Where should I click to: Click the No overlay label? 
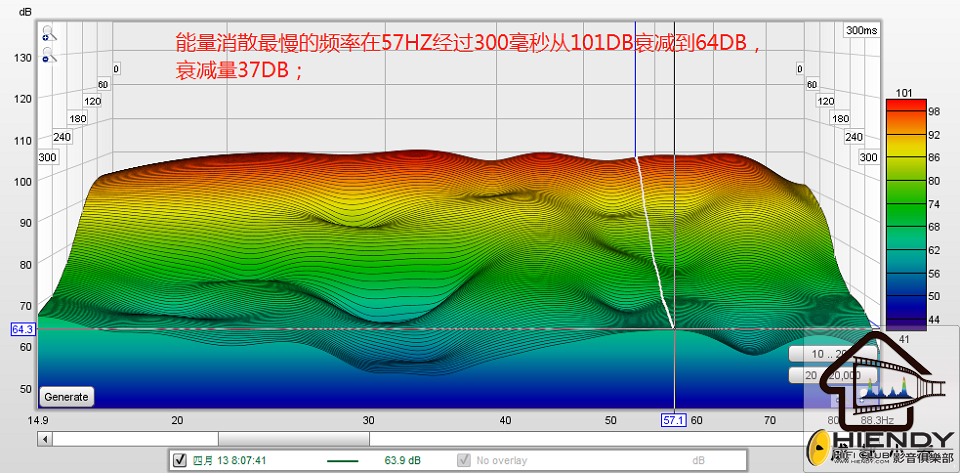501,460
